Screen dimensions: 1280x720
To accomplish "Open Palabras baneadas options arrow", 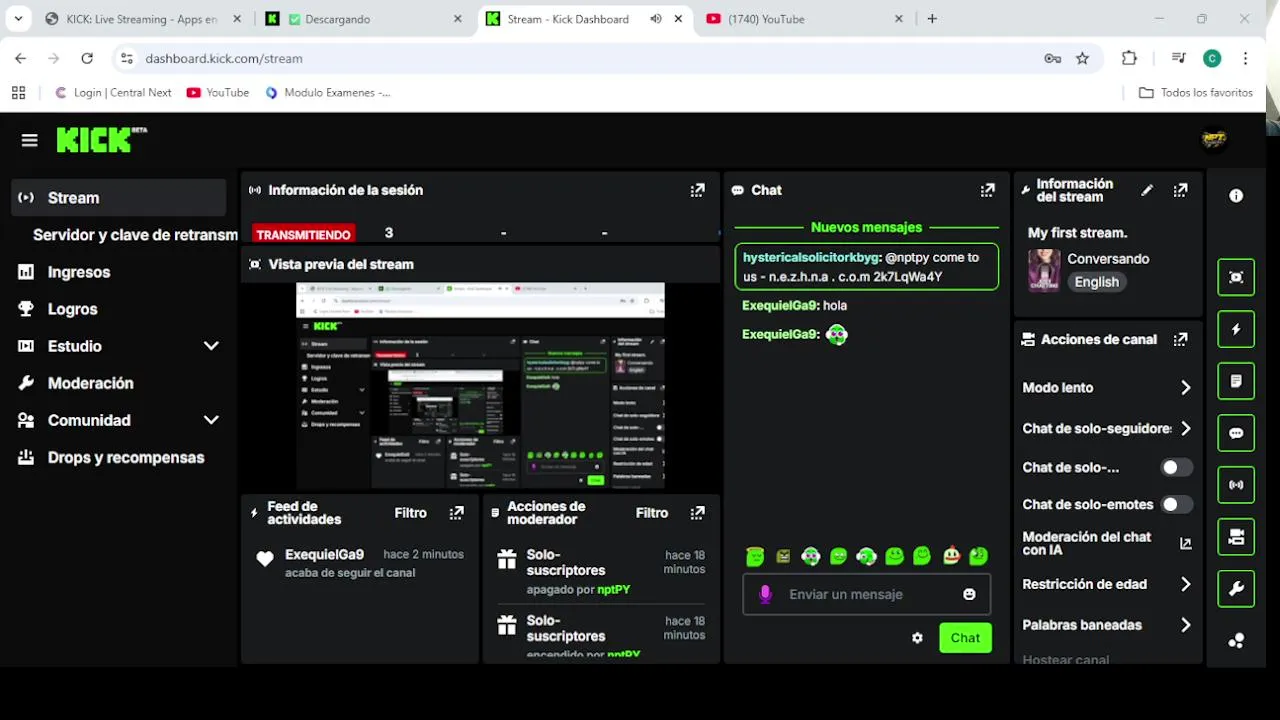I will point(1185,625).
